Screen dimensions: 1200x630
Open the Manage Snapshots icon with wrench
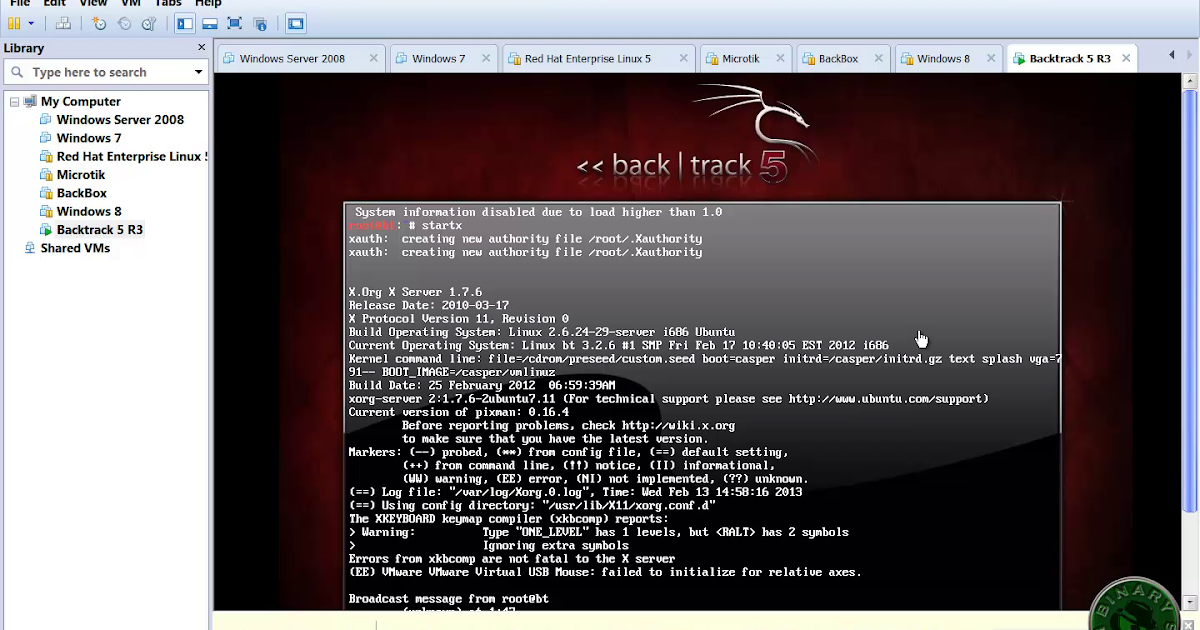pos(149,23)
